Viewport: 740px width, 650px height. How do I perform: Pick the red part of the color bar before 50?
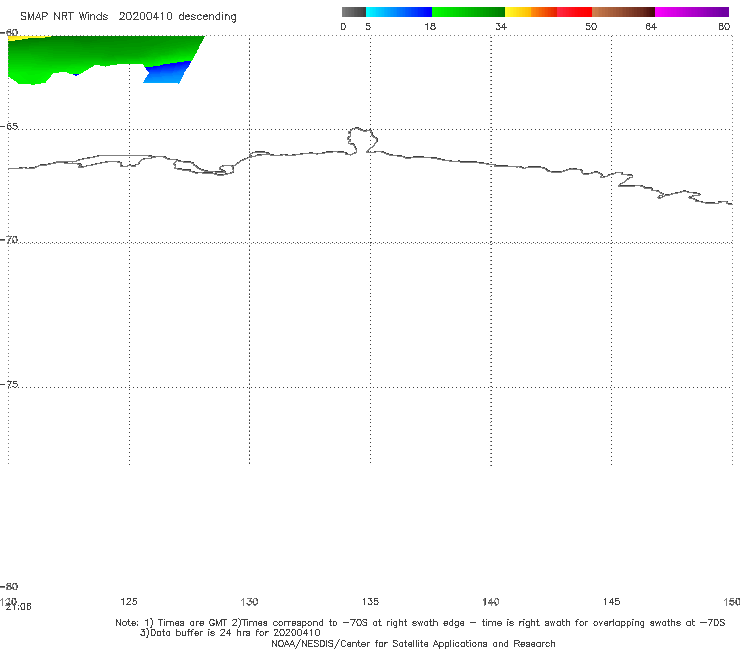pyautogui.click(x=574, y=12)
